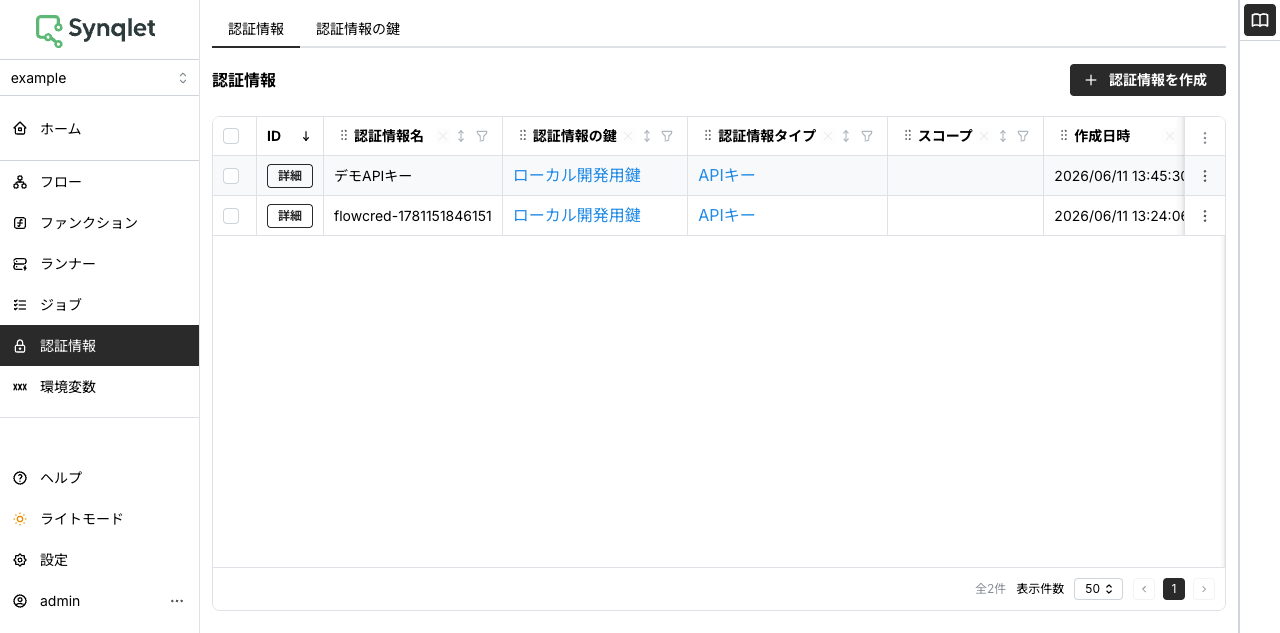Screen dimensions: 1280x633
Task: Open ローカル開発用鍵 link in flowcred row
Action: 577,216
